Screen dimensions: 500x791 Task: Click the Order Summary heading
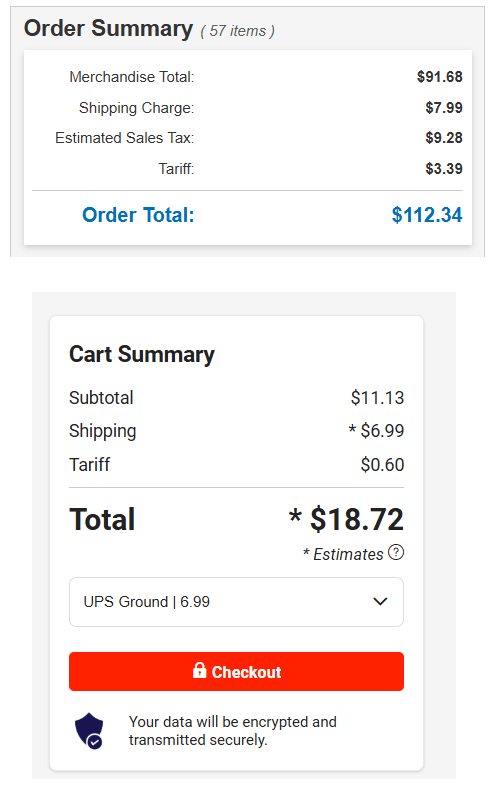point(108,28)
